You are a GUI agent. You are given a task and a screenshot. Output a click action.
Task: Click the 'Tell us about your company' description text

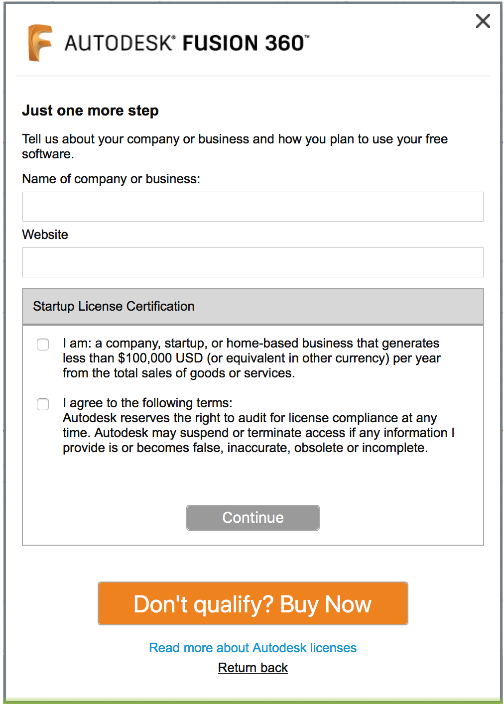[x=235, y=146]
